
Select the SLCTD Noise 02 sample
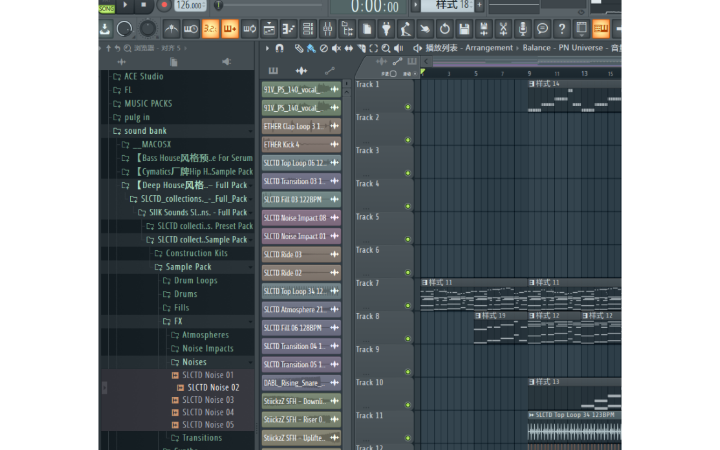coord(213,388)
